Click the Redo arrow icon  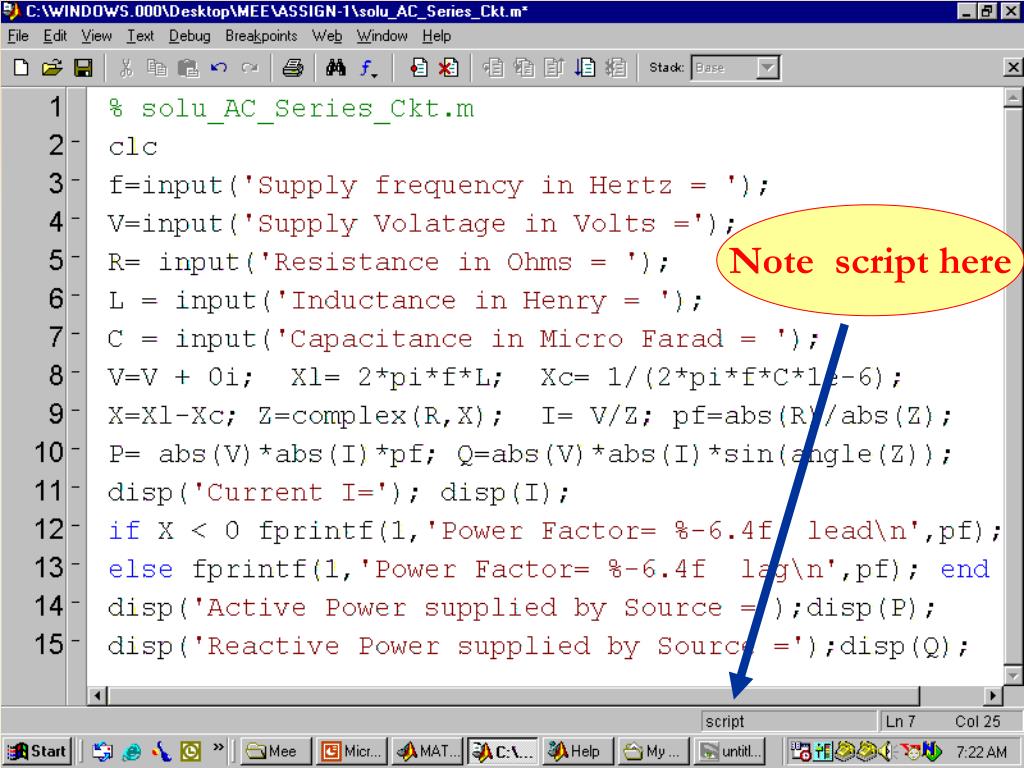(249, 67)
